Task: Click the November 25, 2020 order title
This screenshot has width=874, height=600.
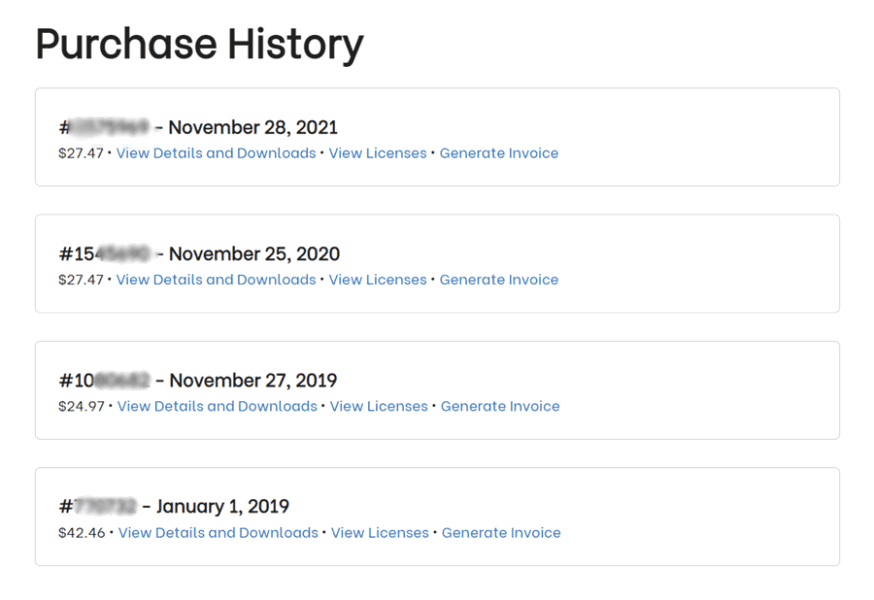Action: tap(199, 254)
